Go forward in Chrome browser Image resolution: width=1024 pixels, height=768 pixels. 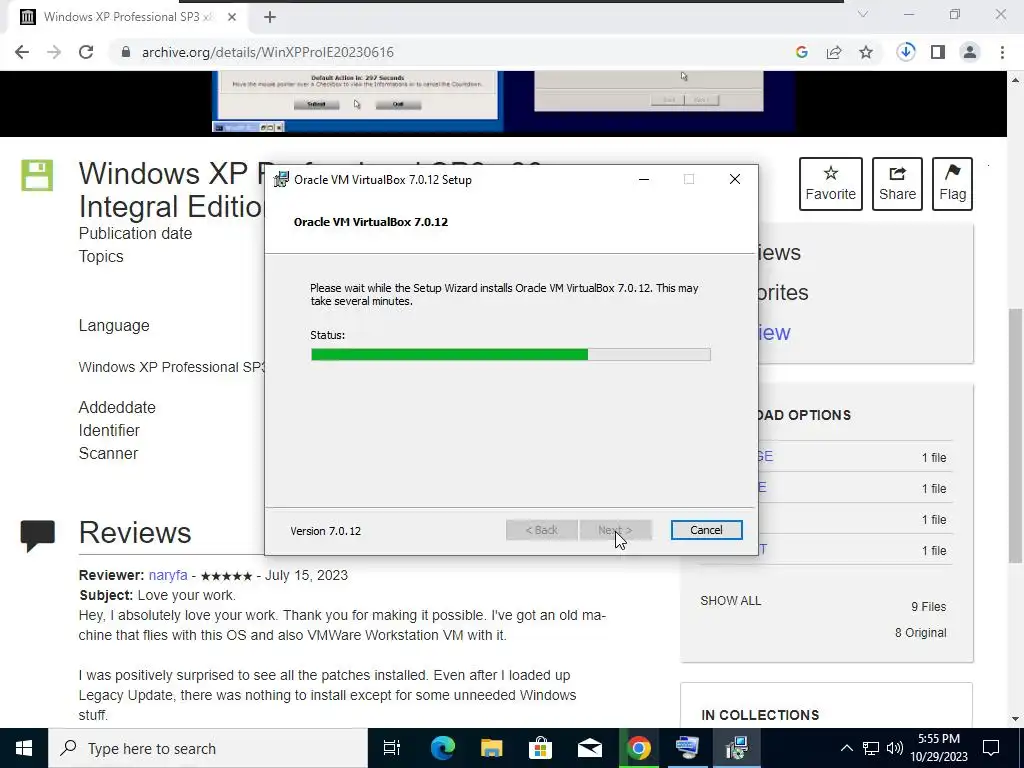(54, 52)
